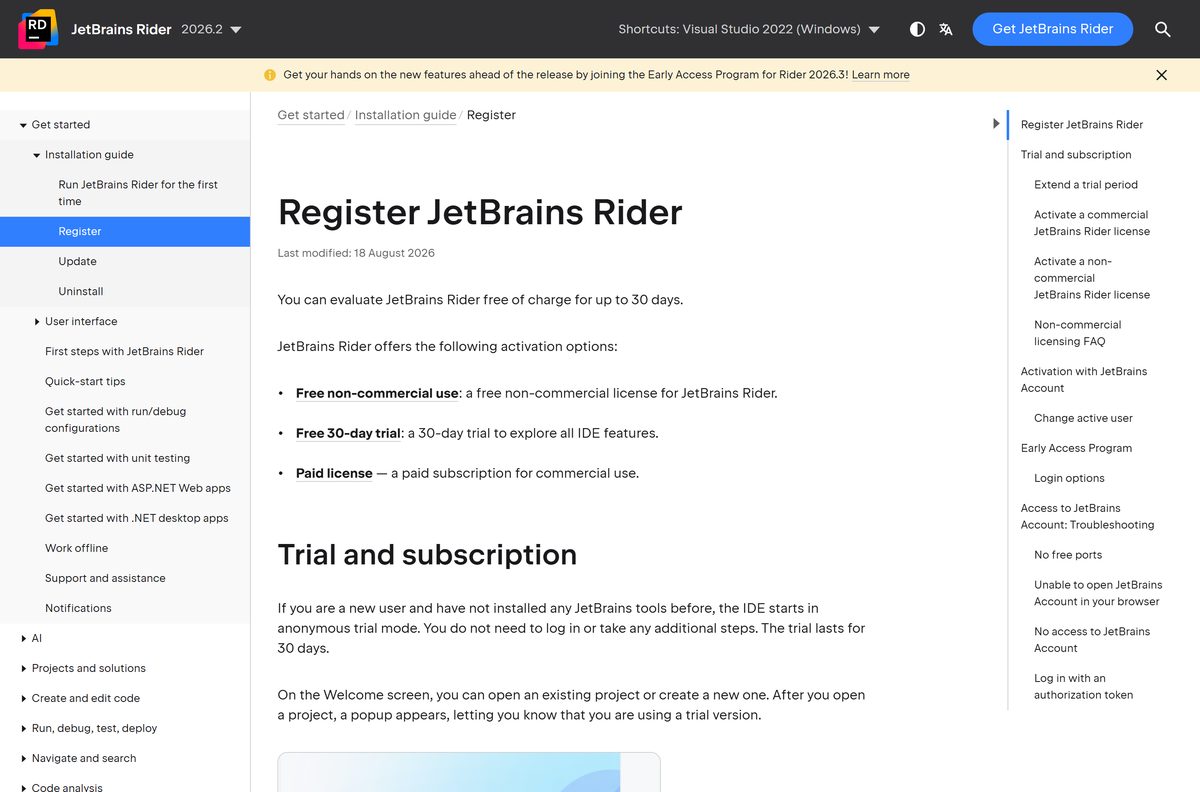Jump to Trial and subscription in contents
The height and width of the screenshot is (792, 1200).
pyautogui.click(x=1076, y=155)
